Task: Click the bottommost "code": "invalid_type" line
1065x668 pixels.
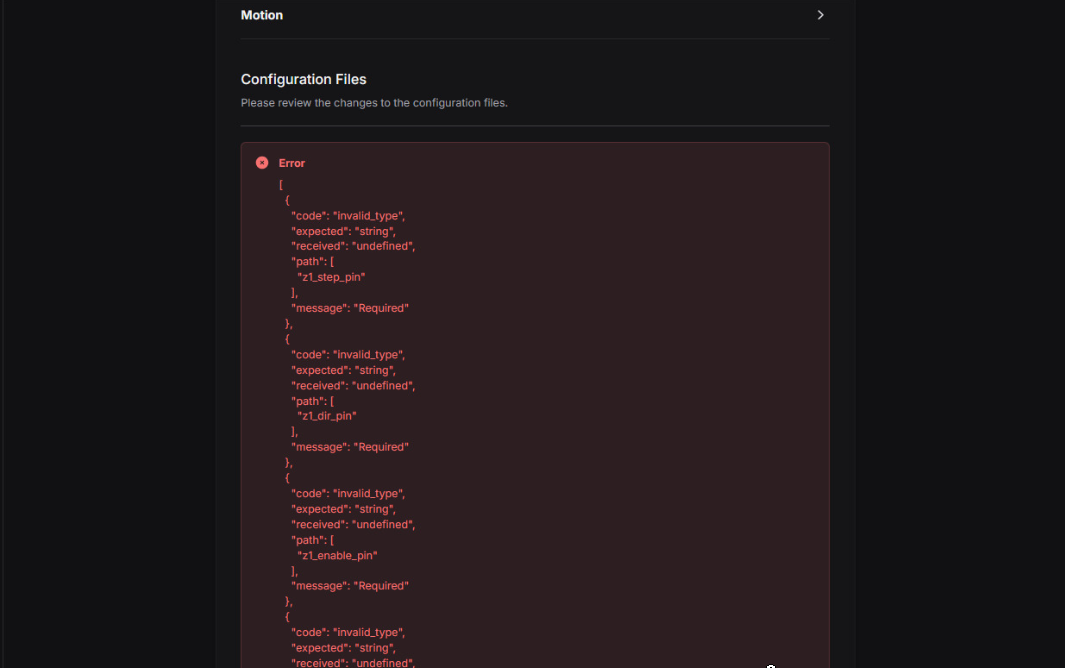Action: (x=347, y=632)
